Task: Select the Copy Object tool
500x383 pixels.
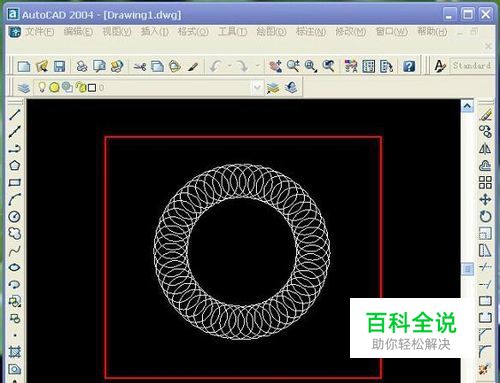Action: click(485, 132)
